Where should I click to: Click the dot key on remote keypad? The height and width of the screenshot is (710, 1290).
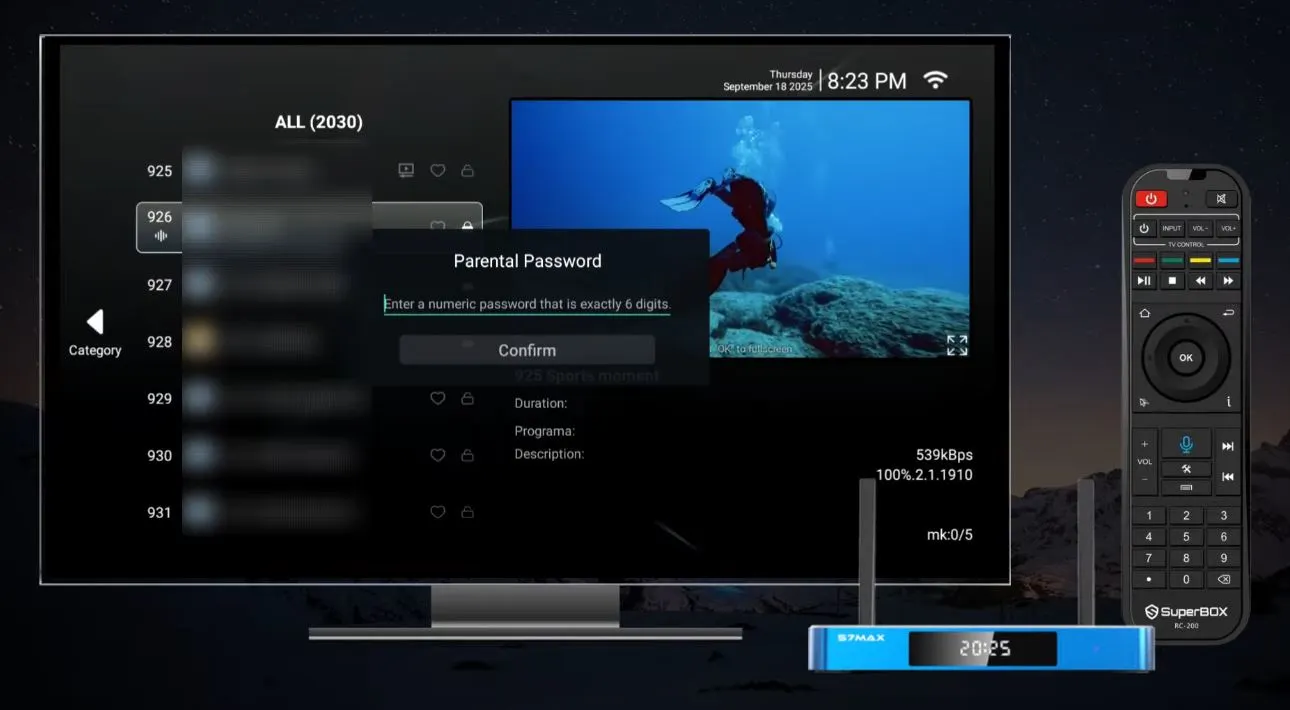(1149, 579)
